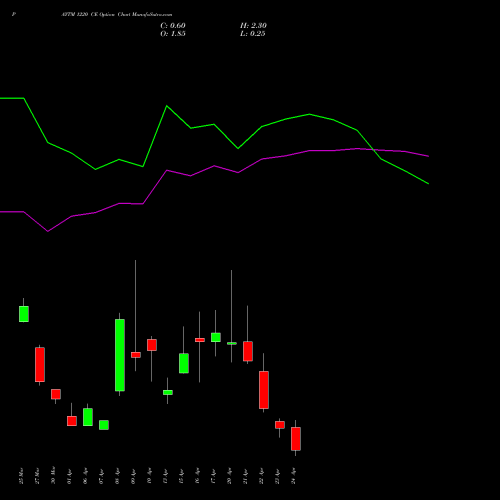Click the '15 Apr' date axis label

click(181, 476)
